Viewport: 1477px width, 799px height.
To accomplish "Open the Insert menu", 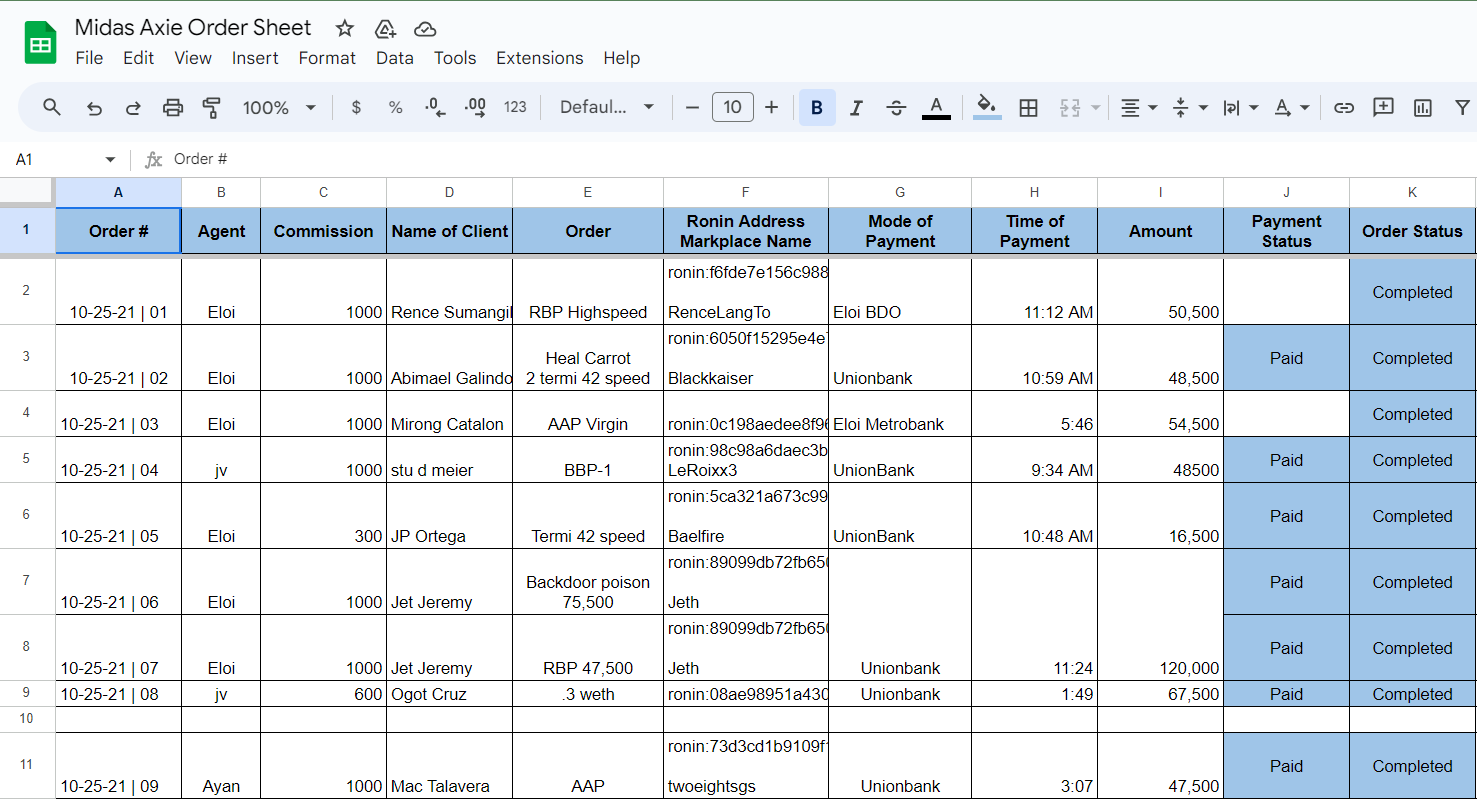I will pos(255,58).
